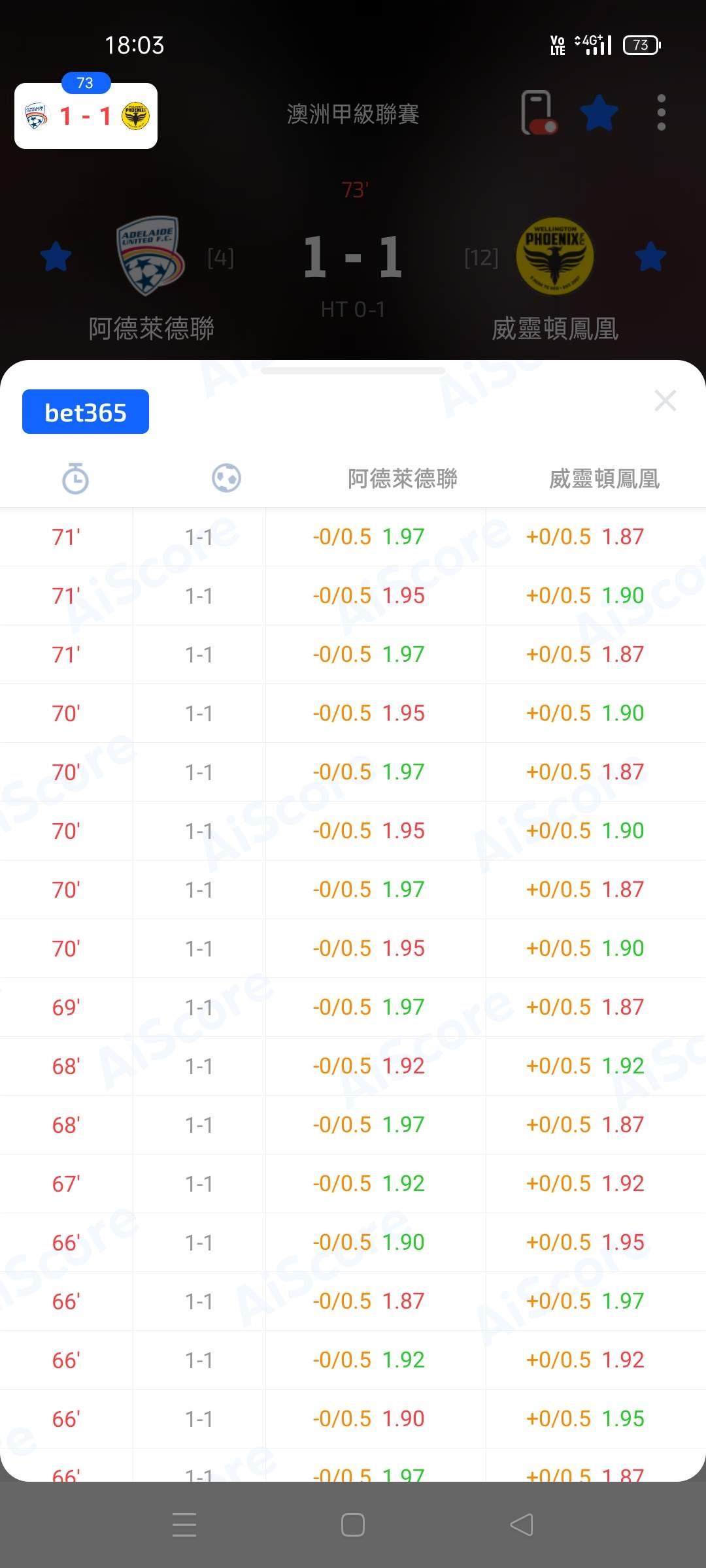Open the three-dot more options menu

pyautogui.click(x=661, y=113)
